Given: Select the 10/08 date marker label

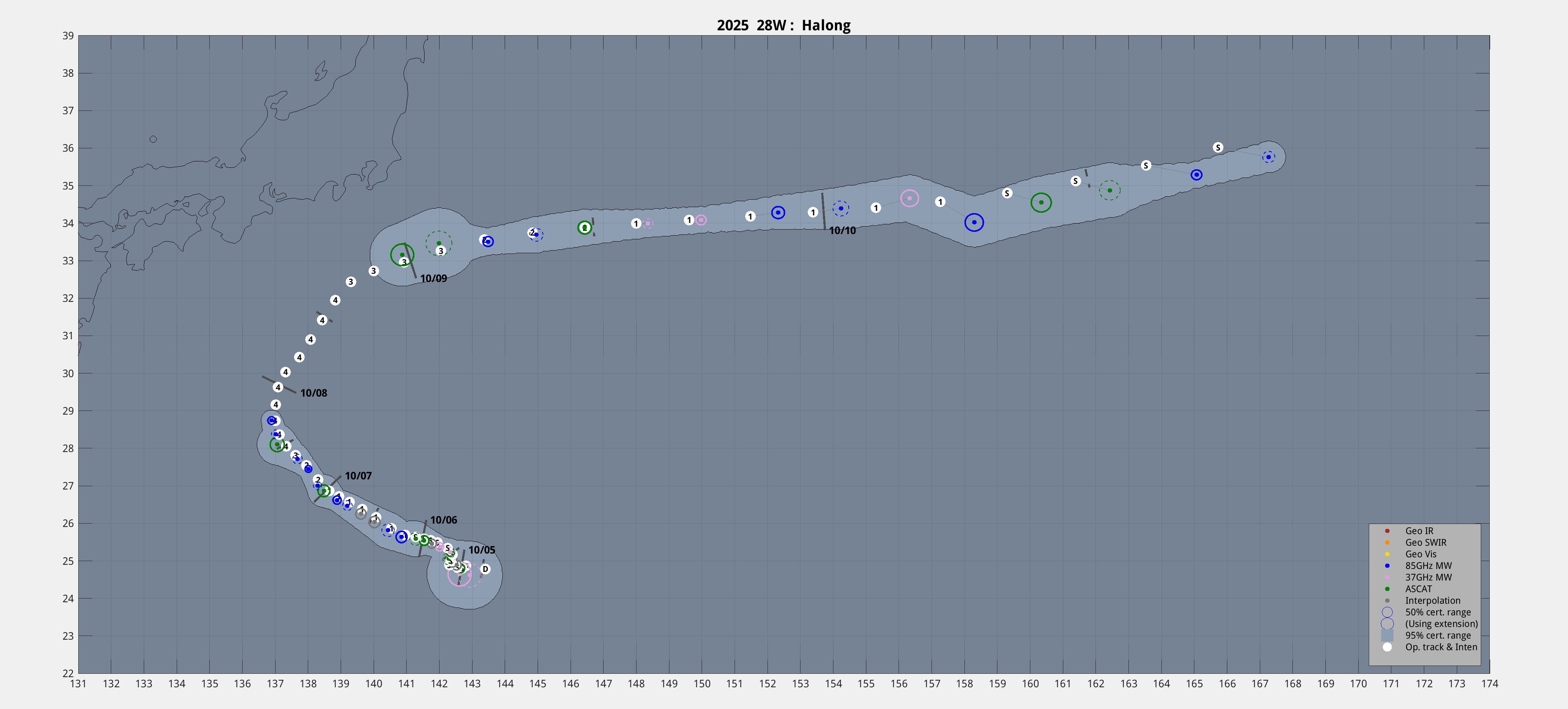Looking at the screenshot, I should 313,393.
